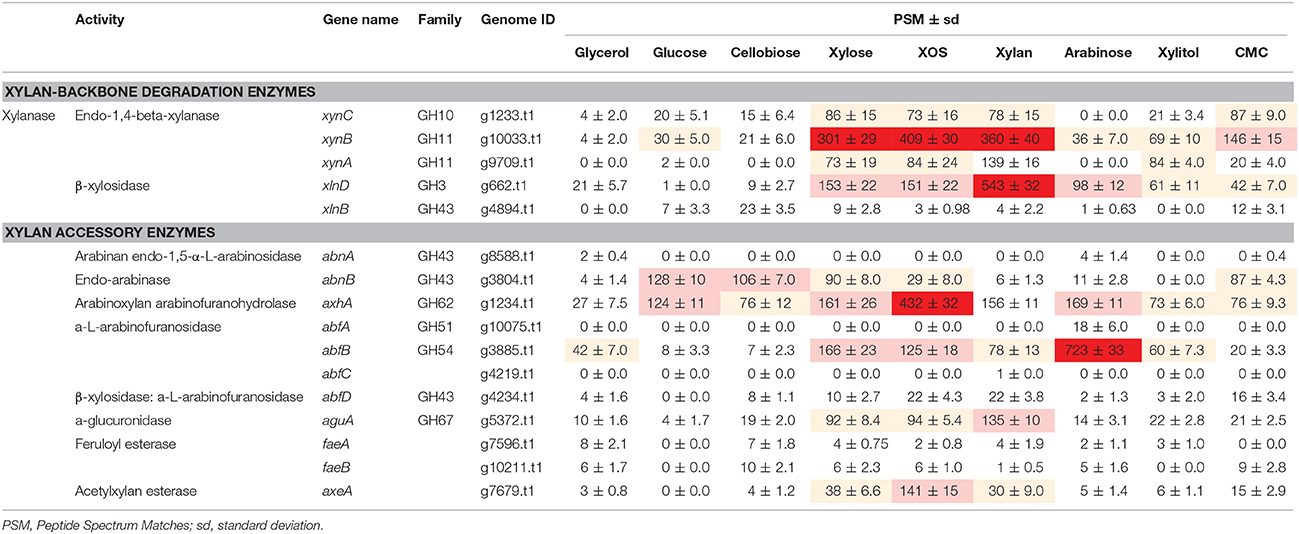This screenshot has width=1299, height=534.
Task: Click the 'Xylitol' column header
Action: point(1176,52)
